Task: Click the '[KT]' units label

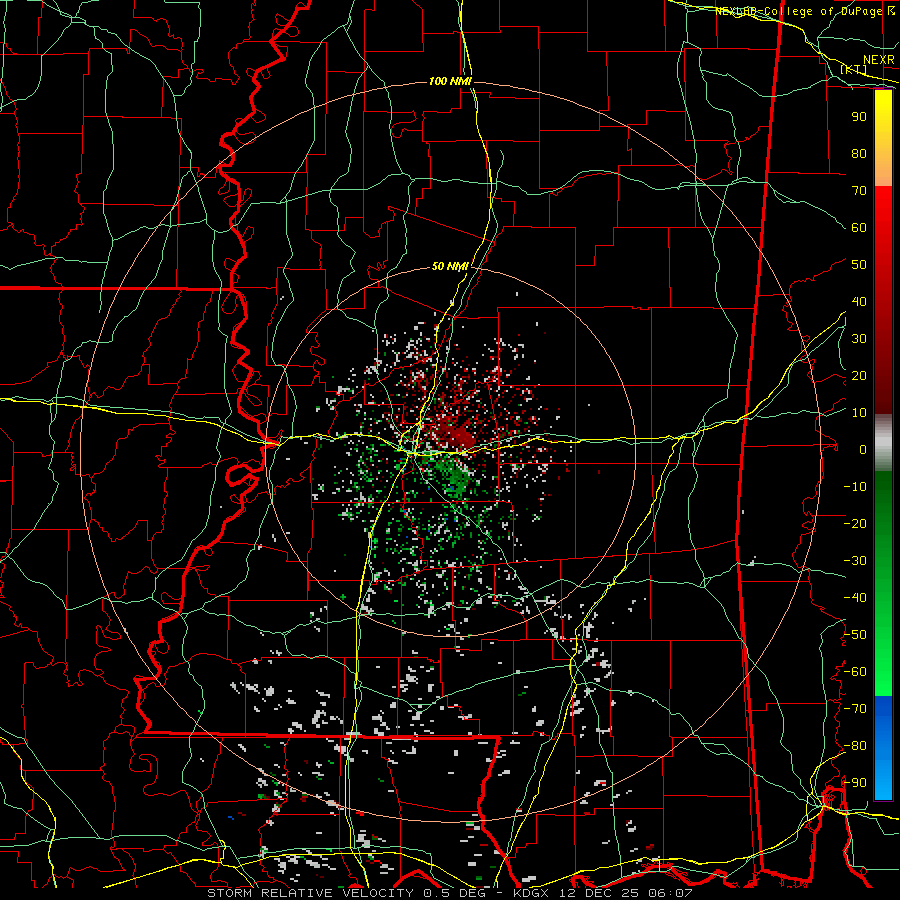Action: (x=854, y=69)
